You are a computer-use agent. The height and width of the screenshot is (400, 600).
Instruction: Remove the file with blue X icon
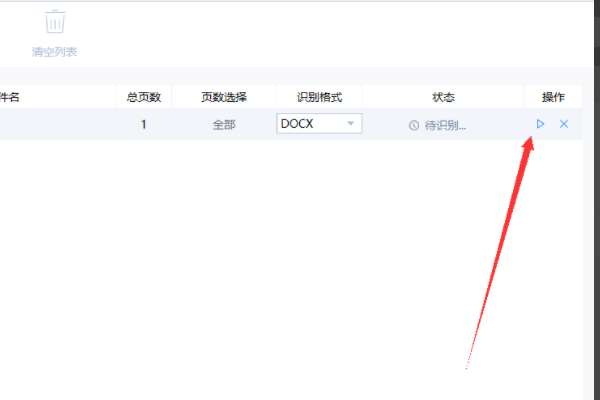tap(564, 124)
